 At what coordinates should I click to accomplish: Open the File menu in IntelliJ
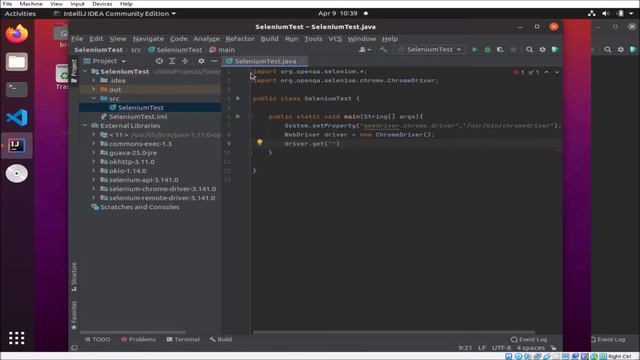77,39
